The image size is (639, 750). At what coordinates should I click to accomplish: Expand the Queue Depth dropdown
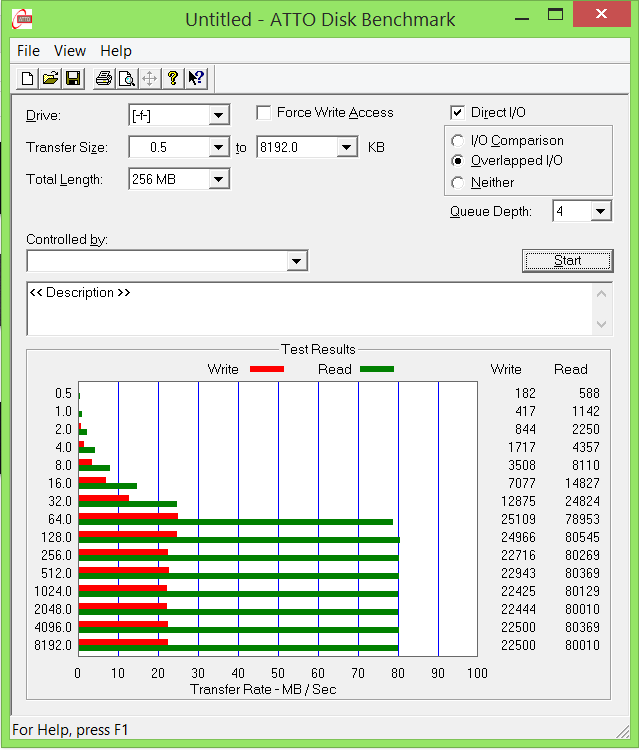pos(600,211)
